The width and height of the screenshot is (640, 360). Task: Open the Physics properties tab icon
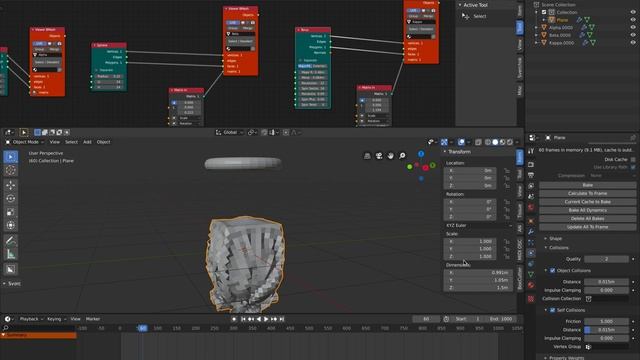click(x=531, y=253)
